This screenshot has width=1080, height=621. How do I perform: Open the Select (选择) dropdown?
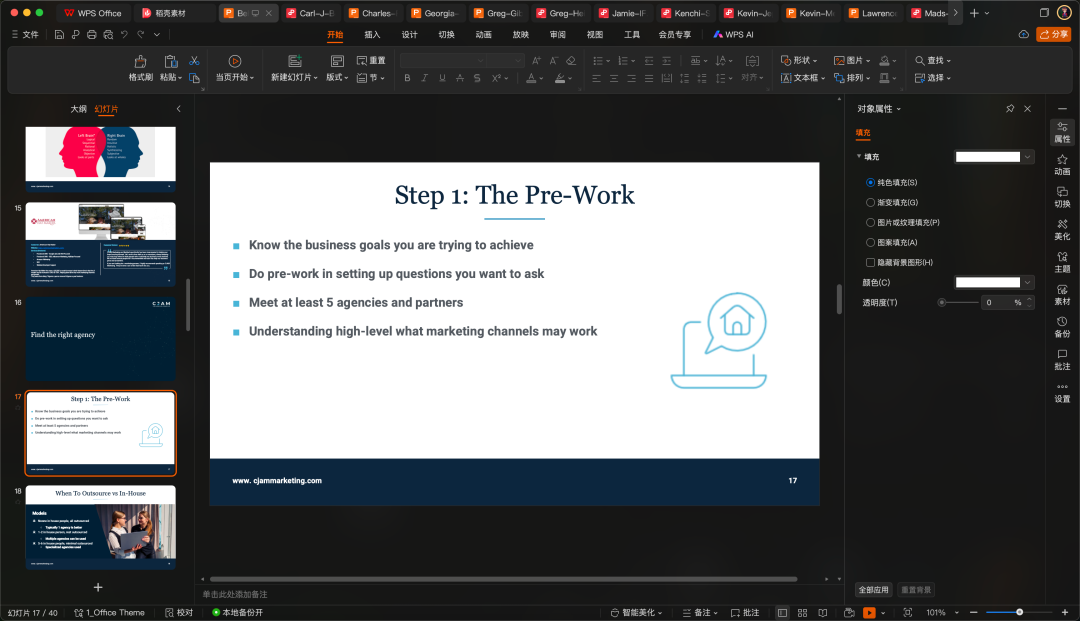tap(933, 78)
